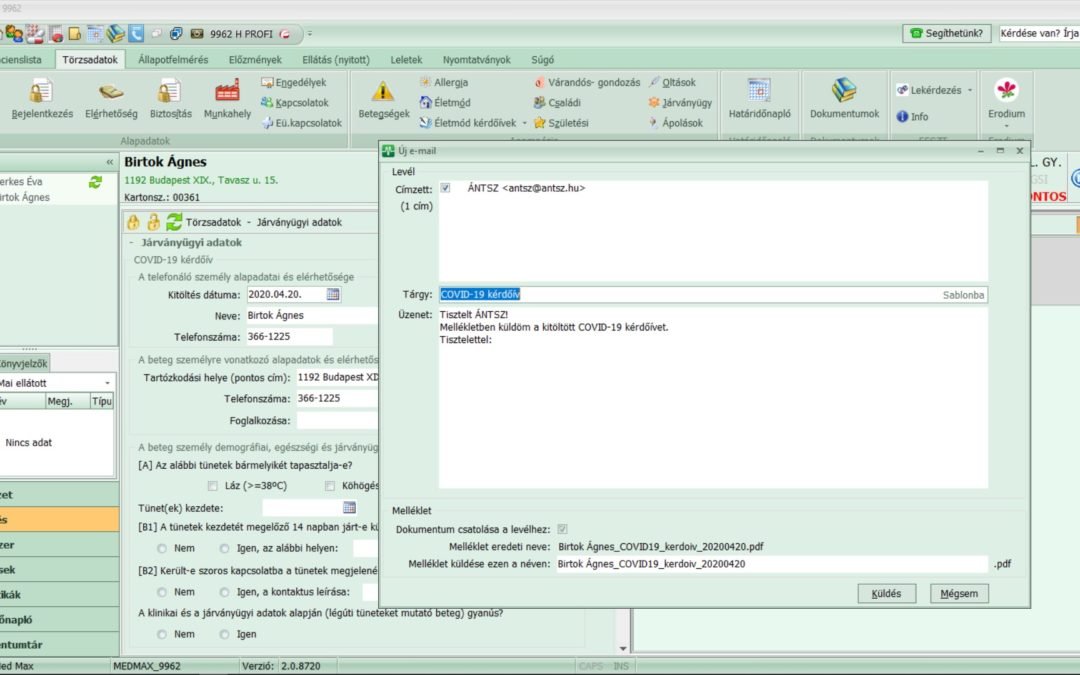Click the Segíthetünk? help button
The height and width of the screenshot is (675, 1080).
pos(946,33)
